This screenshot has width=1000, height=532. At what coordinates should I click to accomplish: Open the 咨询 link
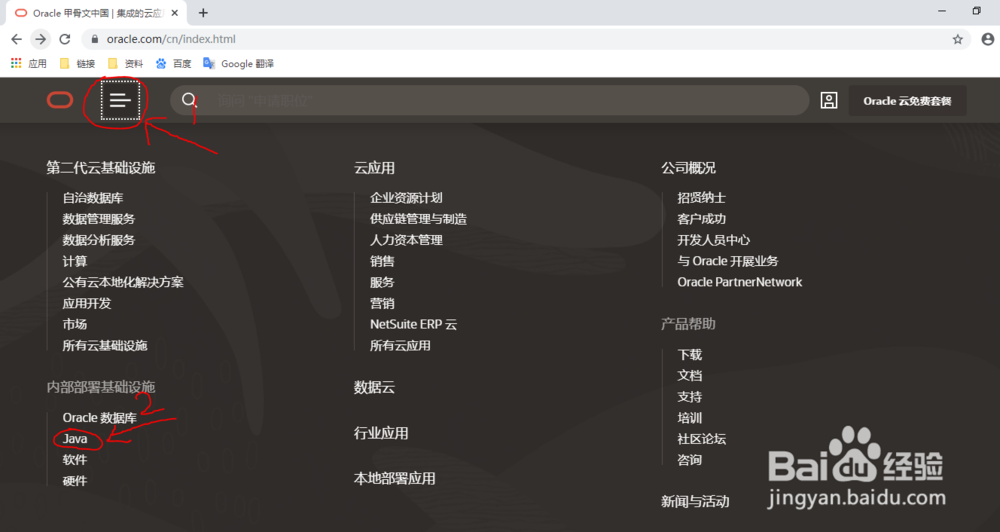(x=689, y=460)
